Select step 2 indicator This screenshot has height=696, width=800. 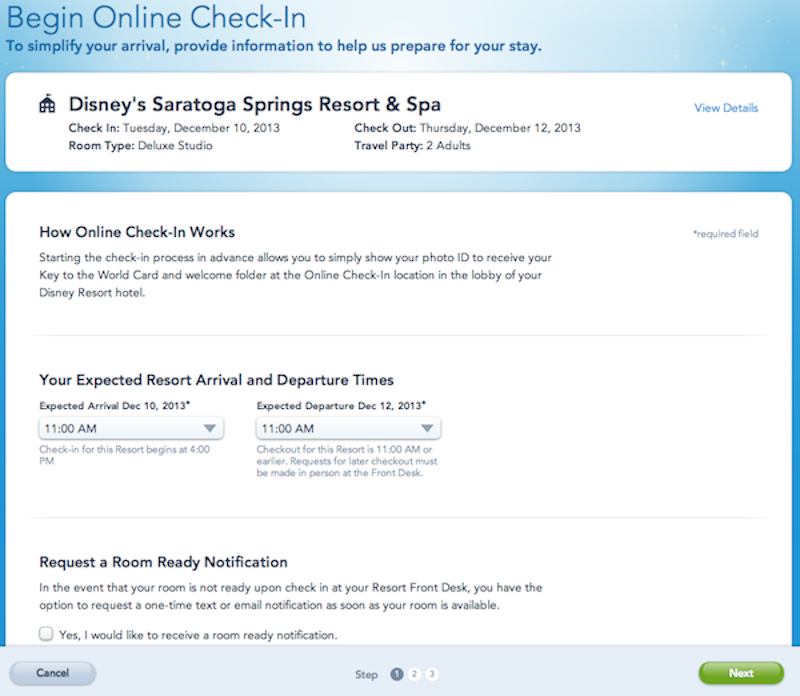(414, 674)
